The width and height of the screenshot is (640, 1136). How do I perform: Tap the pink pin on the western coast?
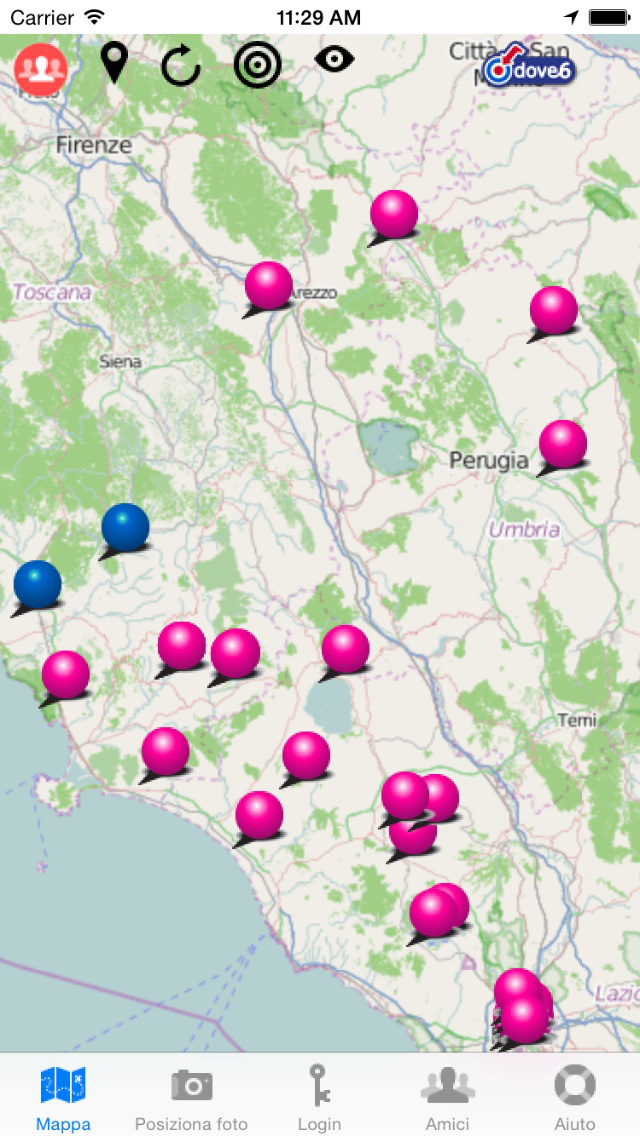coord(65,675)
